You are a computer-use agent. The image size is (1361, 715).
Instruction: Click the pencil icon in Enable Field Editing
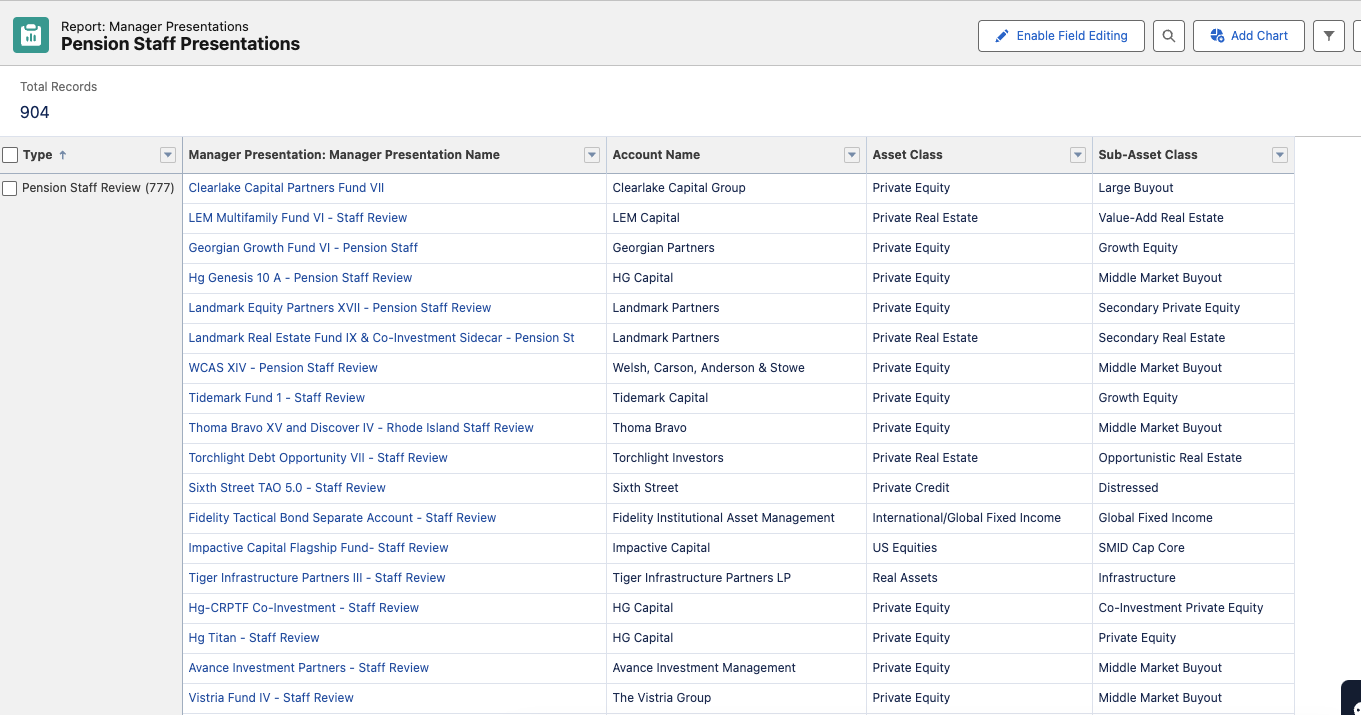(x=1001, y=36)
